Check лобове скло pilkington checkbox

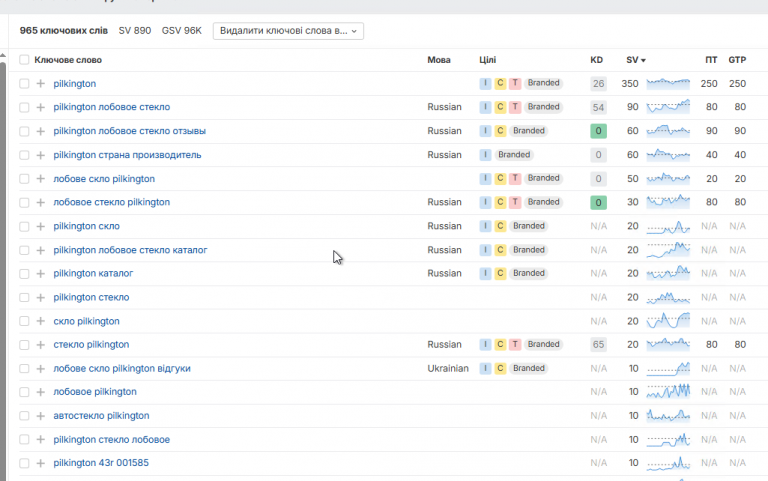coord(24,179)
